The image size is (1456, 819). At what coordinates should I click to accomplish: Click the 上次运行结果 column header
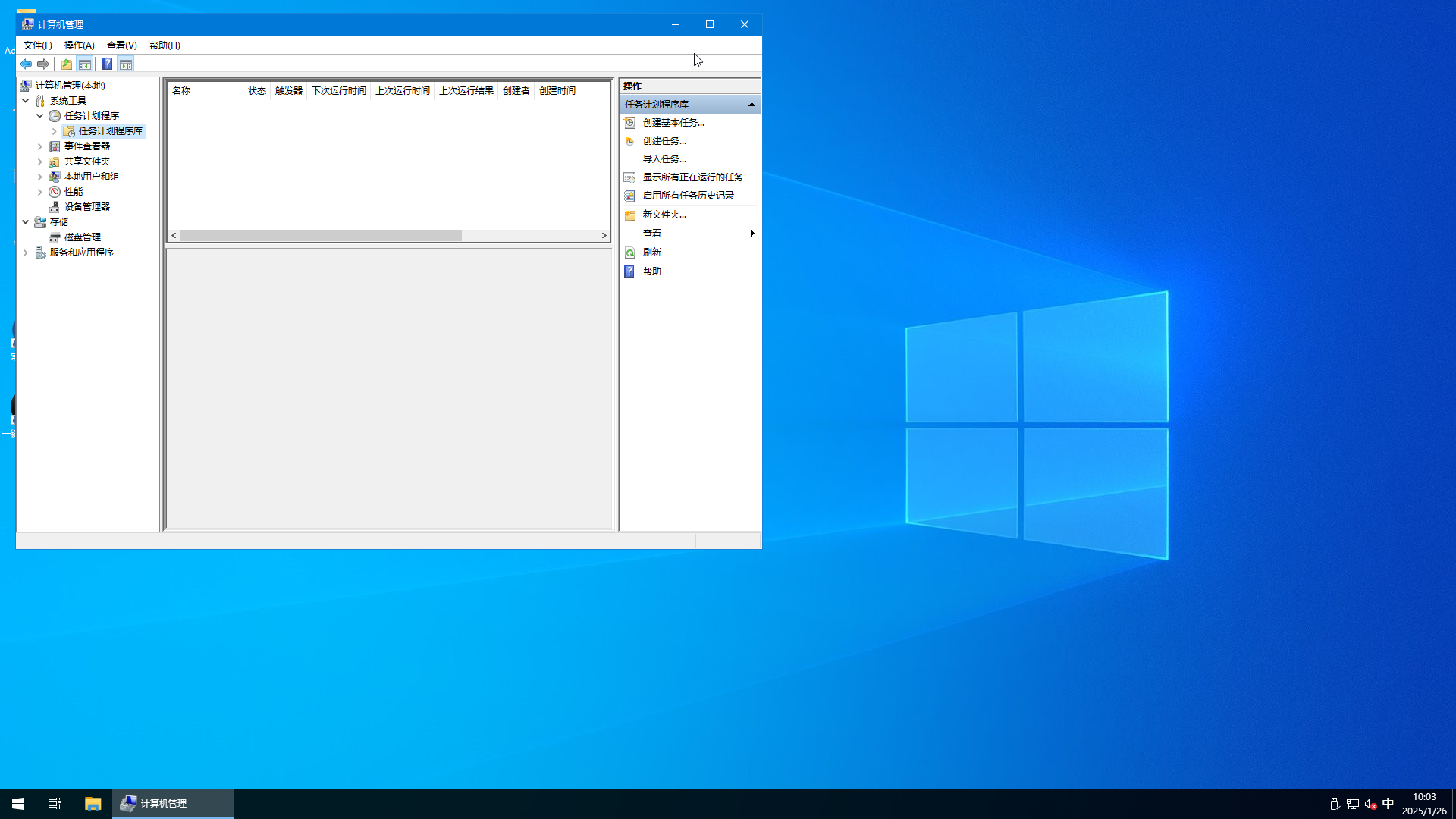[466, 91]
